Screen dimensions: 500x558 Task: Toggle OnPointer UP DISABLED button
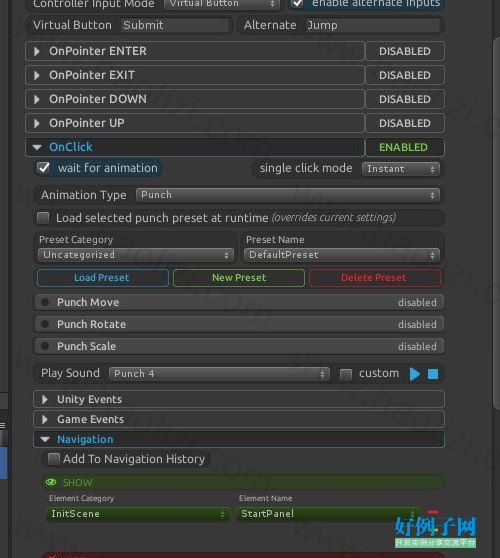[405, 123]
